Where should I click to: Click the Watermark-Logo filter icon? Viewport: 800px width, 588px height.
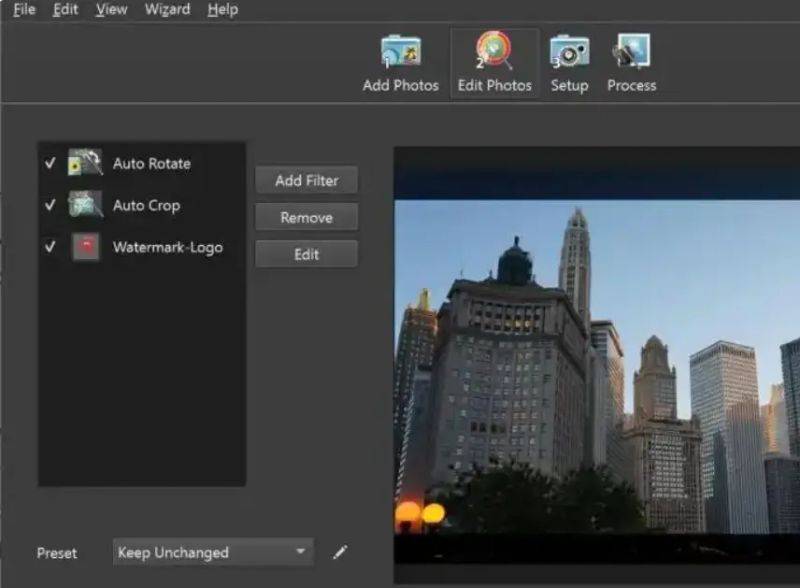(x=85, y=247)
